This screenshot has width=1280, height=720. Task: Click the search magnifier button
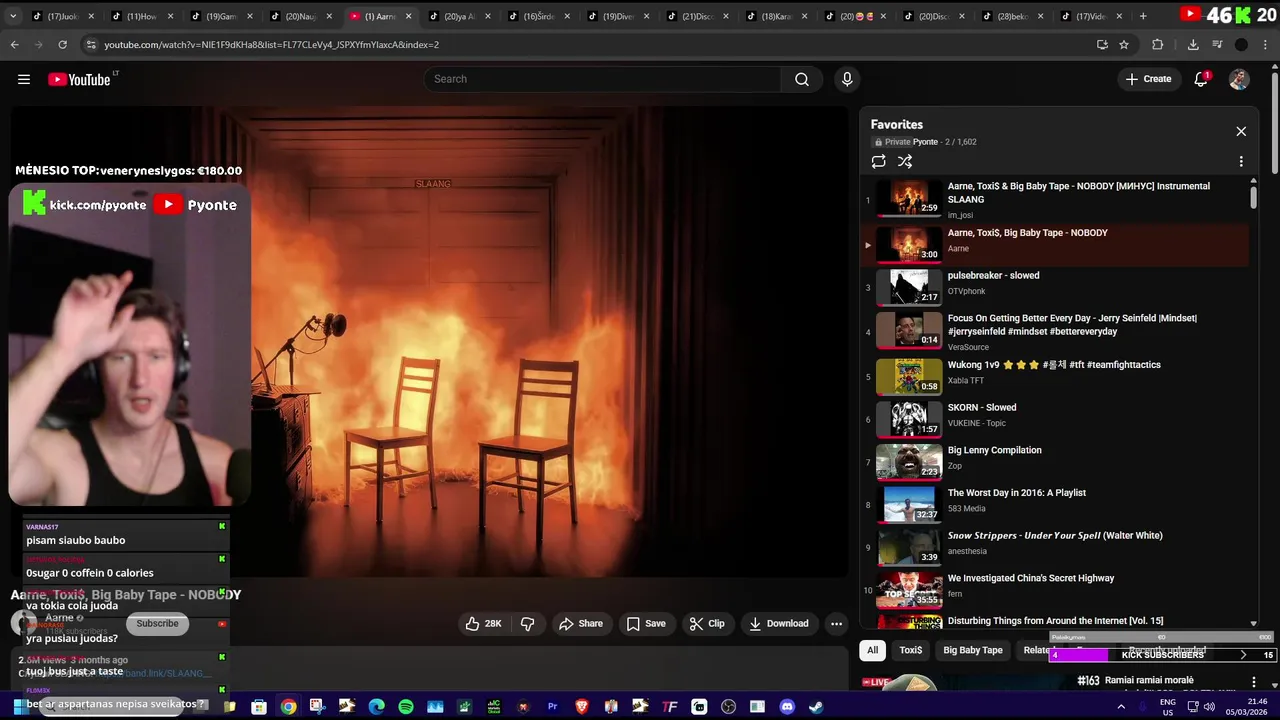[x=802, y=79]
